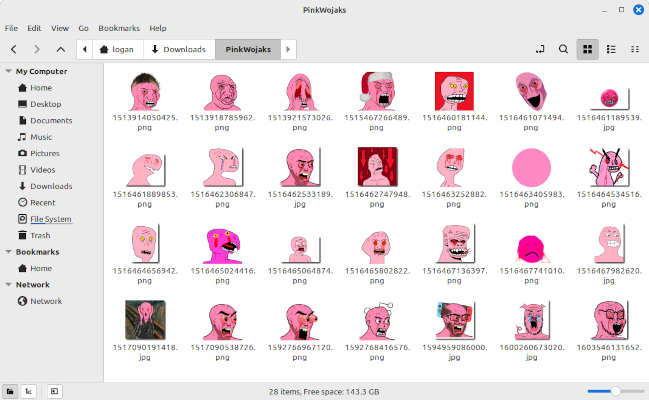Collapse the My Computer section
The width and height of the screenshot is (649, 400).
coord(8,71)
